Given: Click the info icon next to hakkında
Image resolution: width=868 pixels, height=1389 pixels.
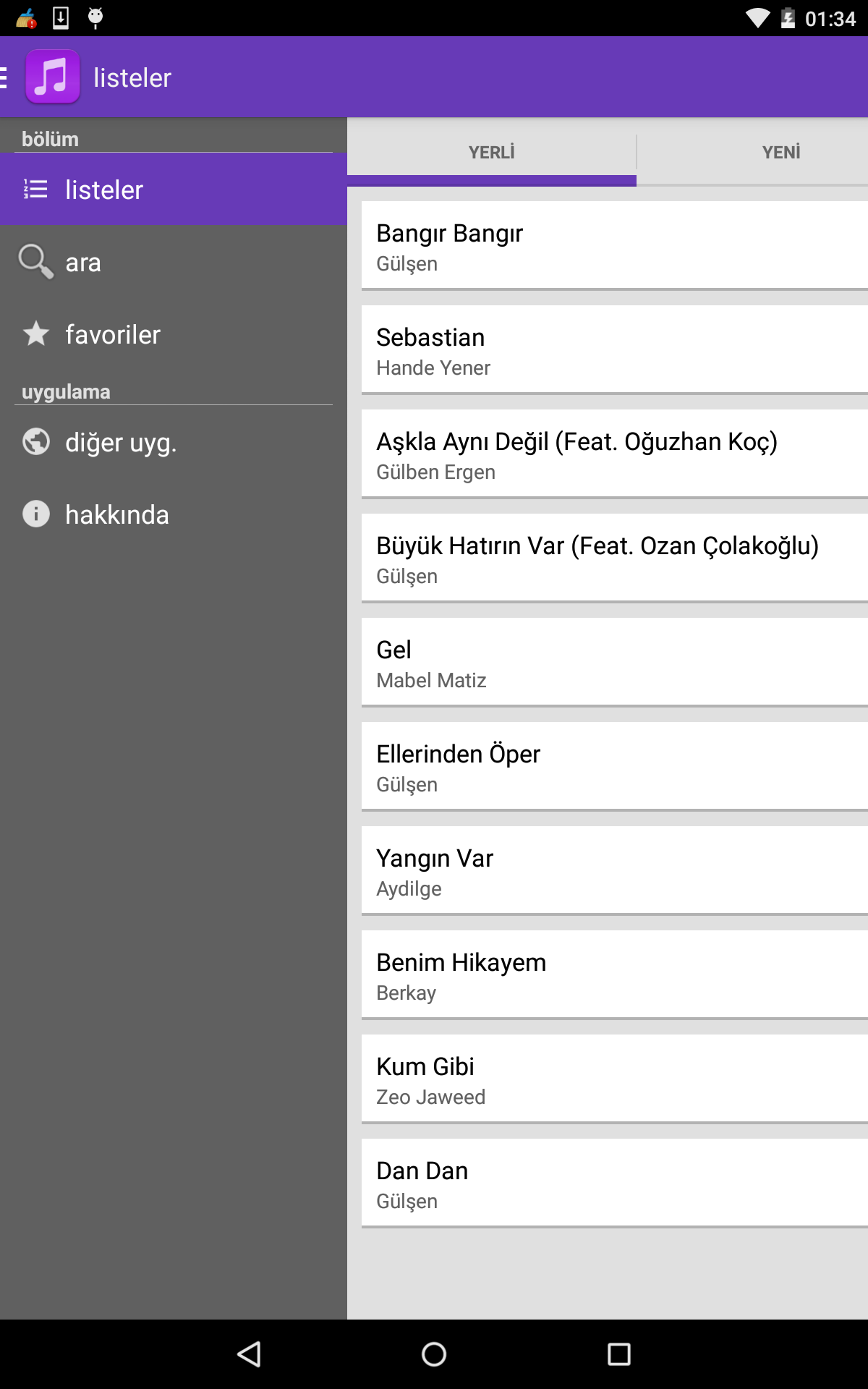Looking at the screenshot, I should pyautogui.click(x=35, y=514).
